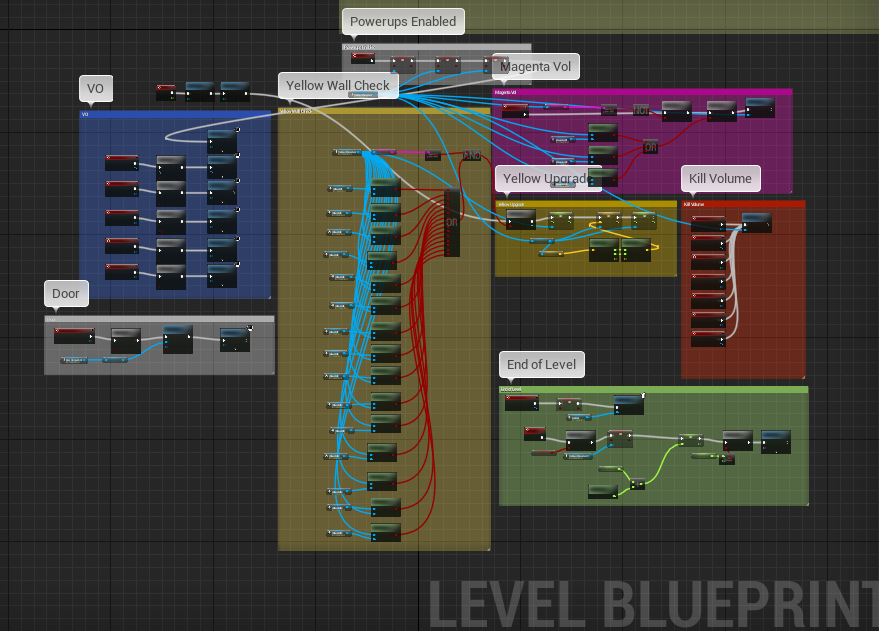Click the Magenta Vol comment label bubble
Viewport: 879px width, 631px height.
pyautogui.click(x=535, y=66)
